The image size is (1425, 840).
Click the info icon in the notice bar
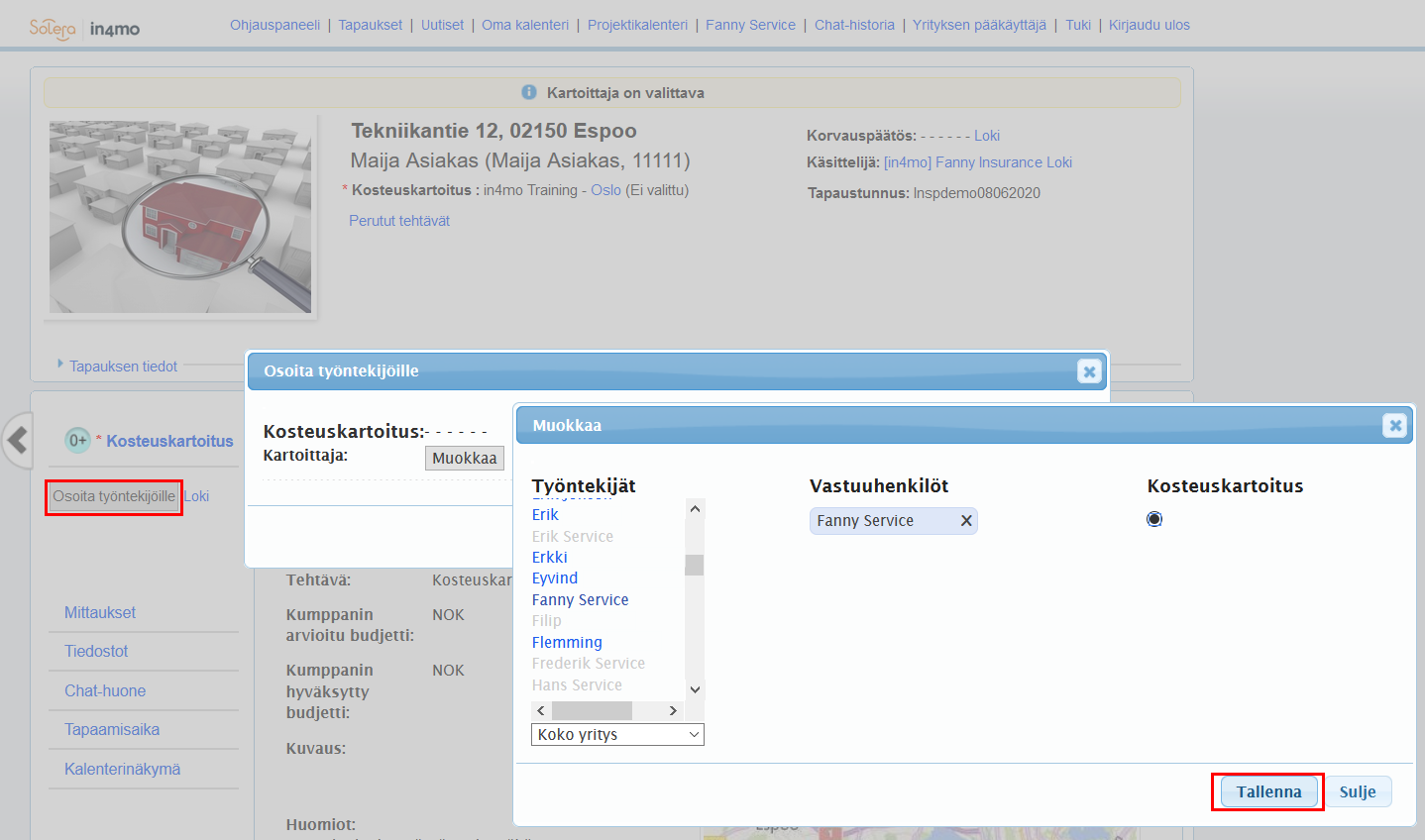click(x=529, y=92)
